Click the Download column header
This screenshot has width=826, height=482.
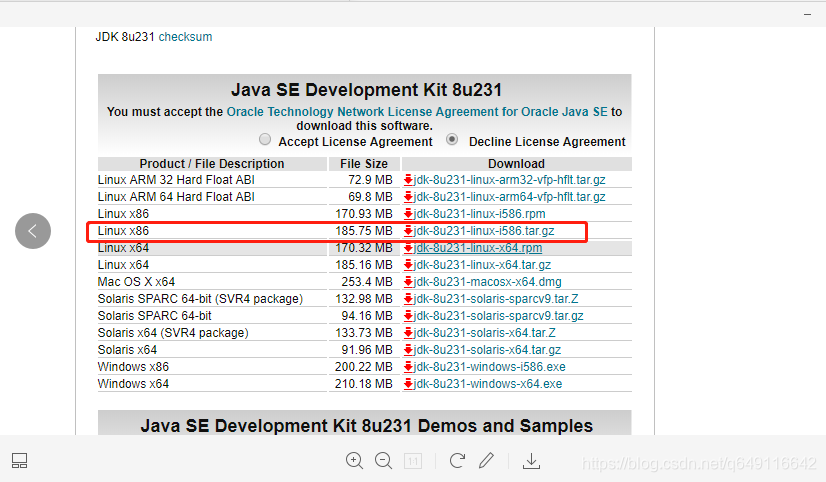point(516,164)
